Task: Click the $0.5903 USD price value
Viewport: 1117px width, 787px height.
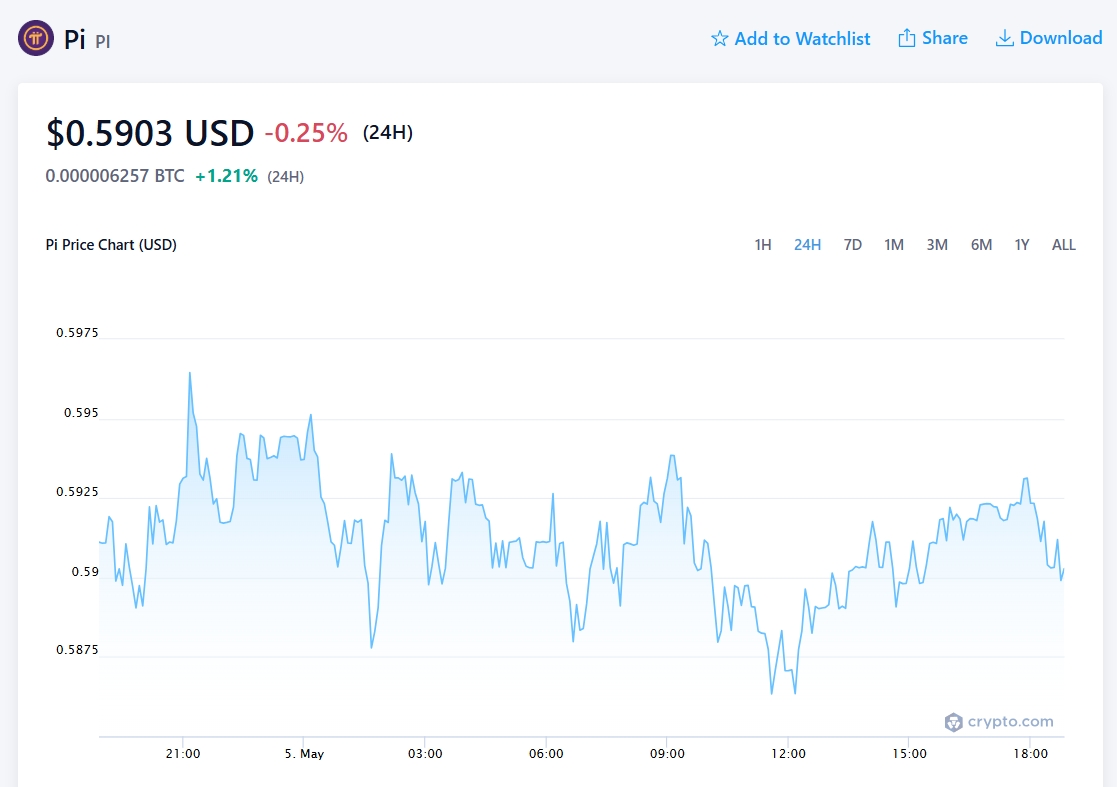Action: click(x=150, y=132)
